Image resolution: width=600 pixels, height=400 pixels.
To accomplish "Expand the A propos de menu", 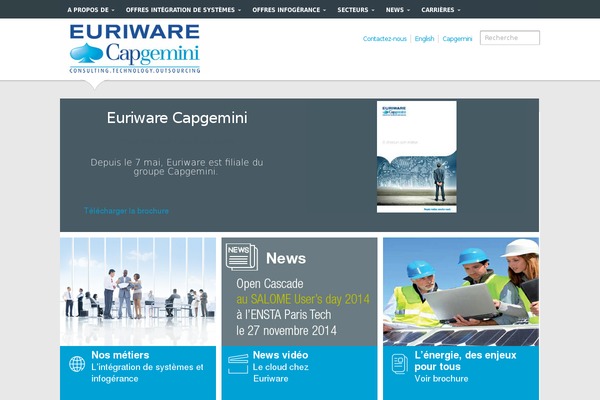I will click(90, 9).
